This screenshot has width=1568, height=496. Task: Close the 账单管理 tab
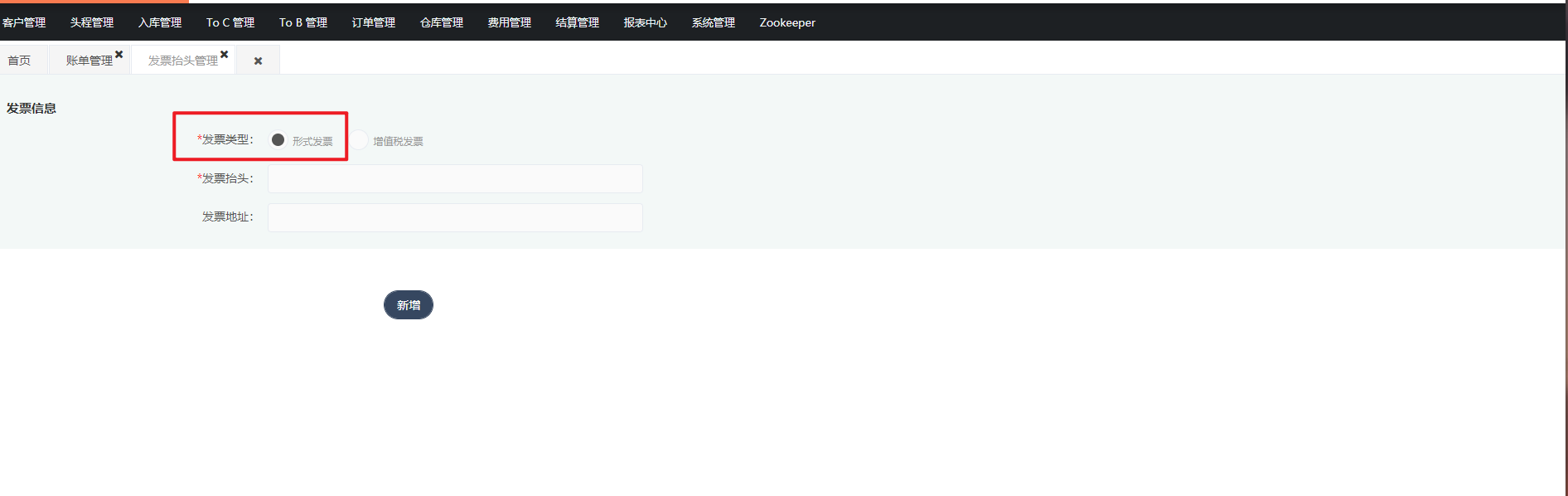[x=119, y=55]
